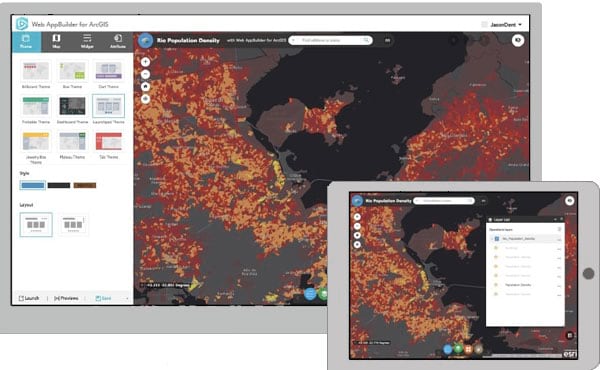Viewport: 600px width, 370px height.
Task: Switch to the Attribute tab
Action: tap(117, 42)
